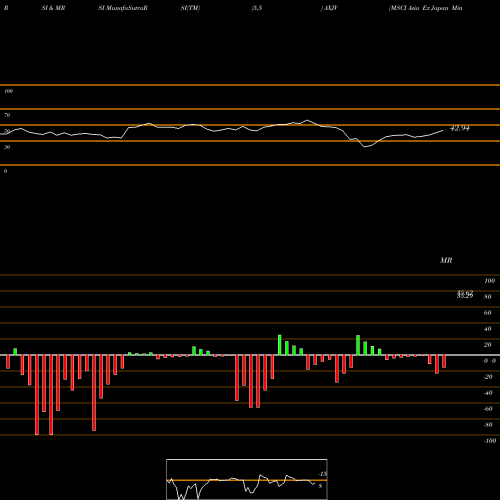This screenshot has height=500, width=500.
Task: Click the "(MSCI Asia Ex Japan Min" title
Action: (x=426, y=8)
